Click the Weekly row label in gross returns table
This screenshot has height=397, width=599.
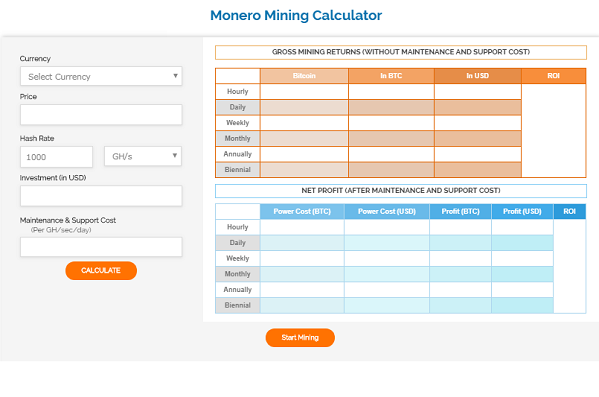[238, 123]
